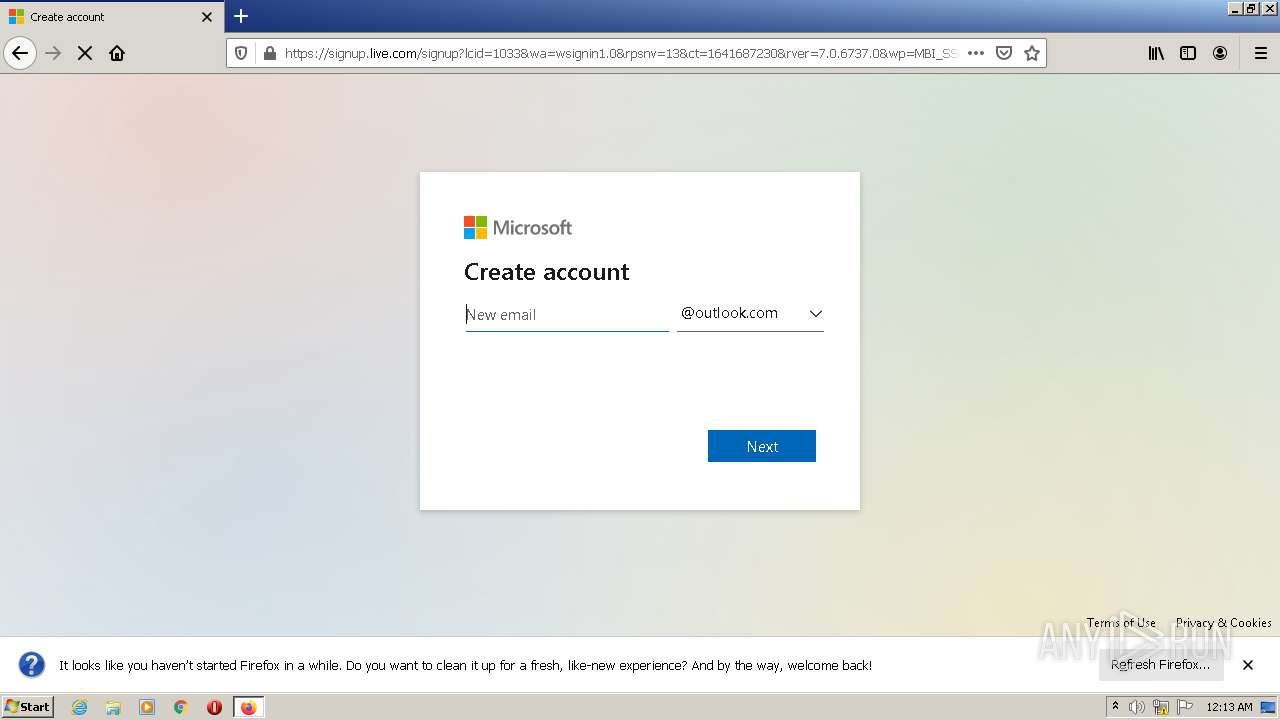The height and width of the screenshot is (720, 1280).
Task: Open the @outlook.com domain dropdown
Action: (750, 314)
